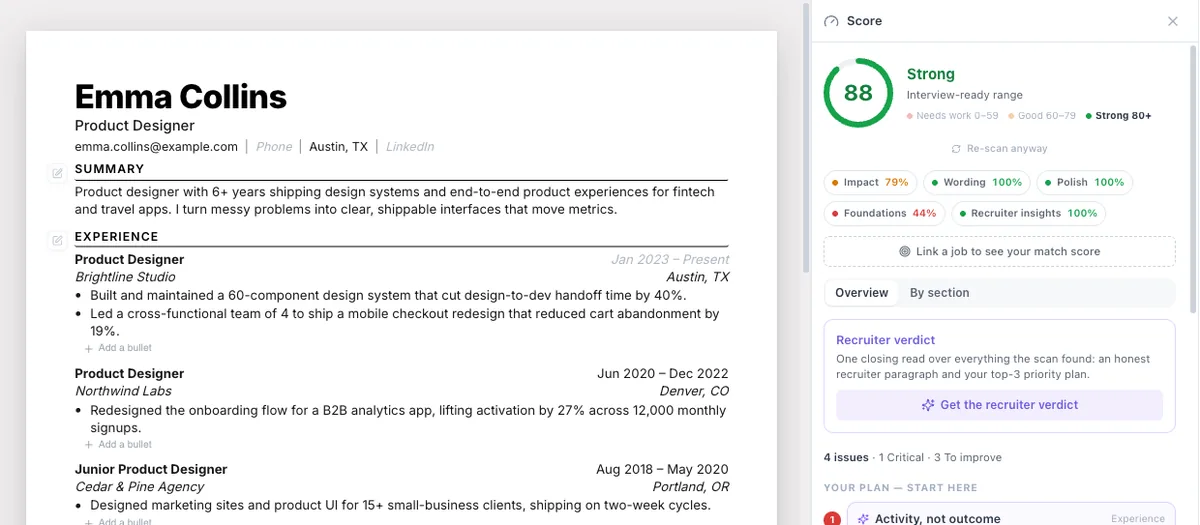This screenshot has height=525, width=1200.
Task: Click Re-scan anyway
Action: 999,149
